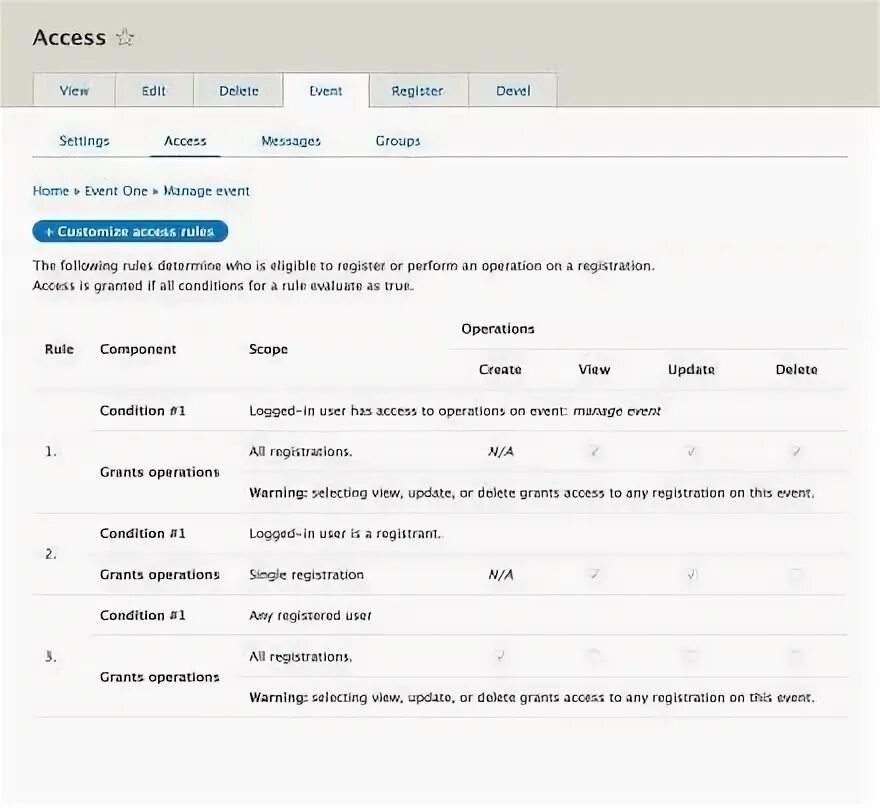
Task: Click rule number 3.
Action: [51, 656]
